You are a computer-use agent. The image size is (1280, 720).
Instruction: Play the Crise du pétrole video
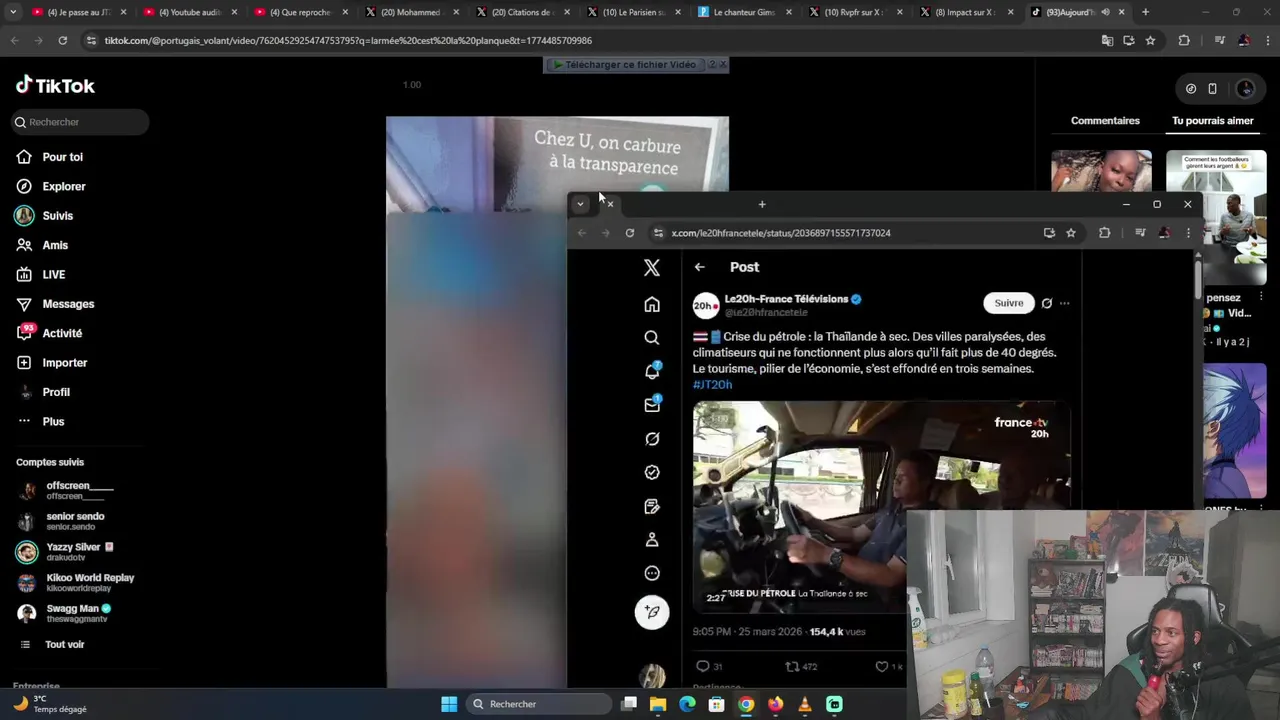tap(881, 506)
